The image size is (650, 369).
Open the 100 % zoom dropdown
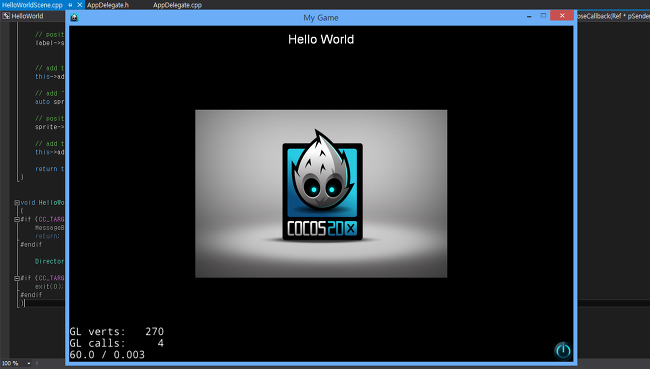[x=29, y=363]
